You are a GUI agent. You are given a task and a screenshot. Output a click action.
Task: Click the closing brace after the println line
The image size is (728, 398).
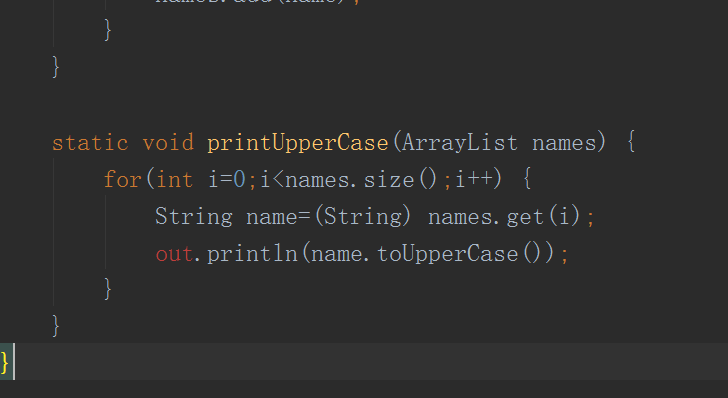pos(108,288)
